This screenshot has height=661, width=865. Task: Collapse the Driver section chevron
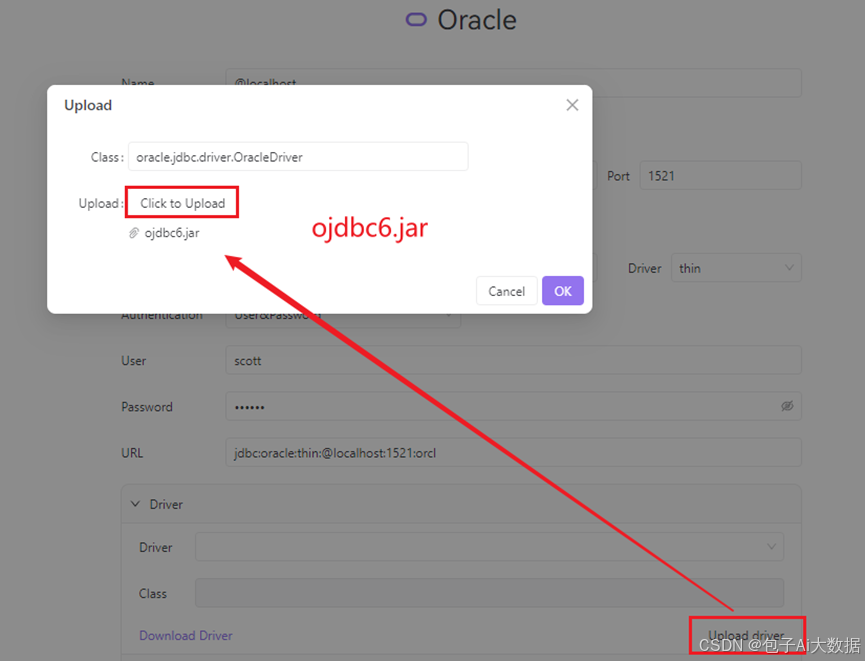(x=135, y=504)
